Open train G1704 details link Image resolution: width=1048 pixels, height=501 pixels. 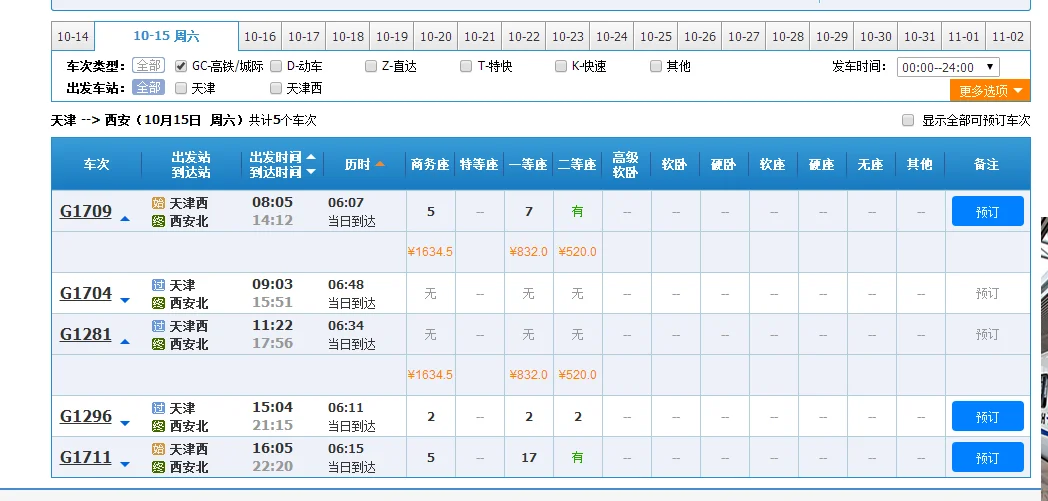[86, 293]
